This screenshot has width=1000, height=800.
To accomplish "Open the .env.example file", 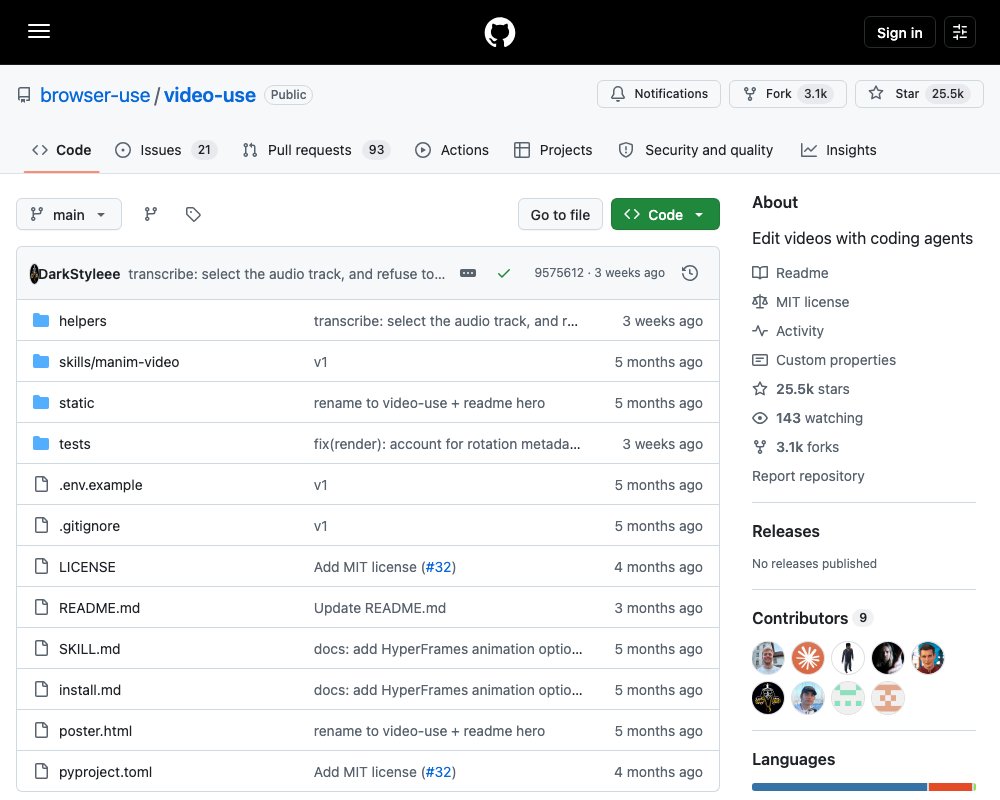I will click(x=101, y=485).
